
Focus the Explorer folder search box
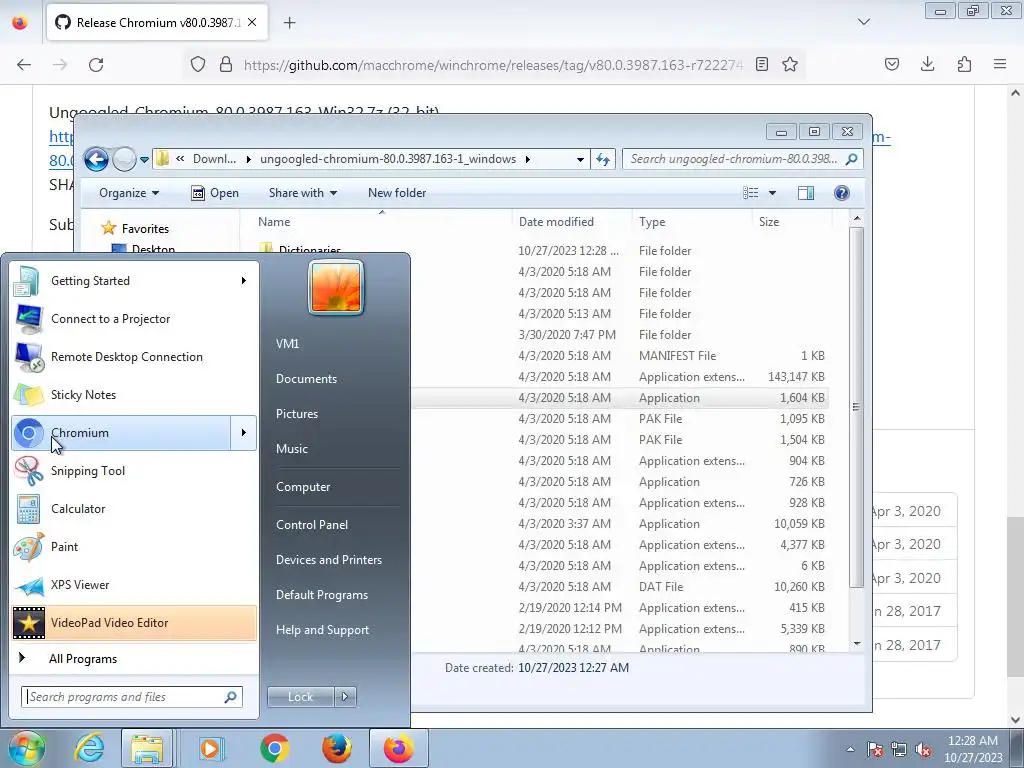(x=743, y=159)
